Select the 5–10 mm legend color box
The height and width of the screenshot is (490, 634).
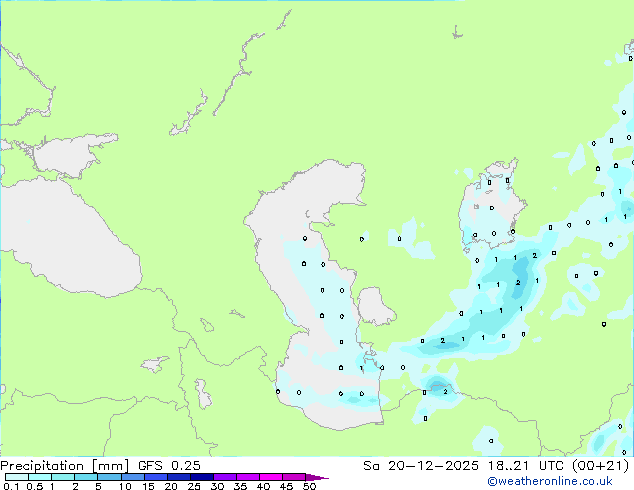pos(109,477)
